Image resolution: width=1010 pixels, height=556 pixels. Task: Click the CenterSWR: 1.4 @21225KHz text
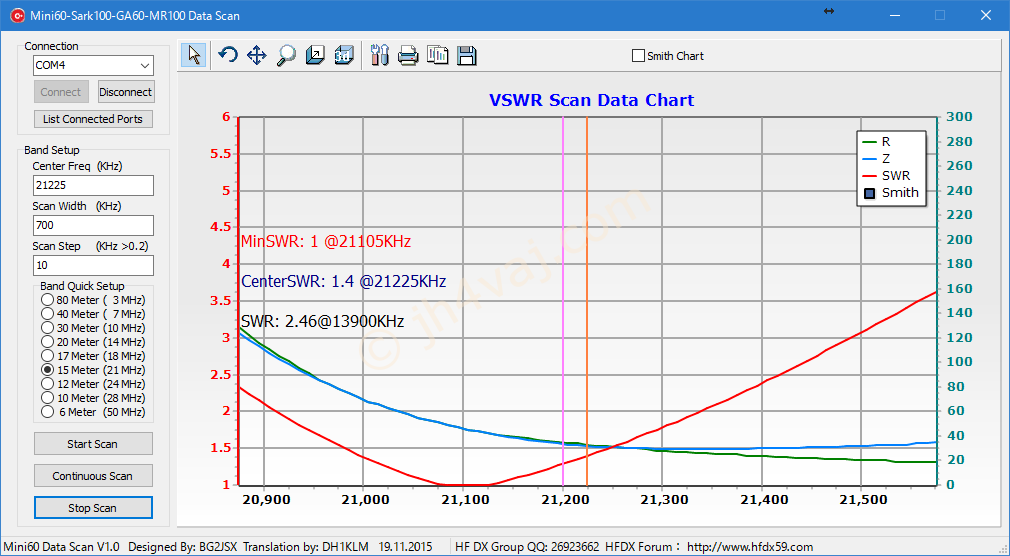click(x=343, y=282)
